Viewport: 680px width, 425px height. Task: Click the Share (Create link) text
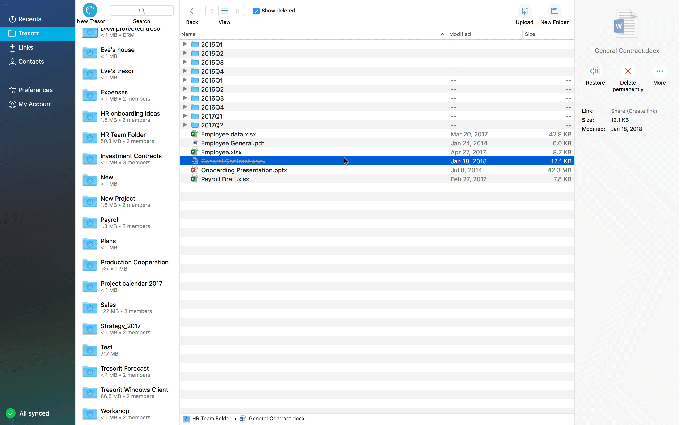(634, 111)
